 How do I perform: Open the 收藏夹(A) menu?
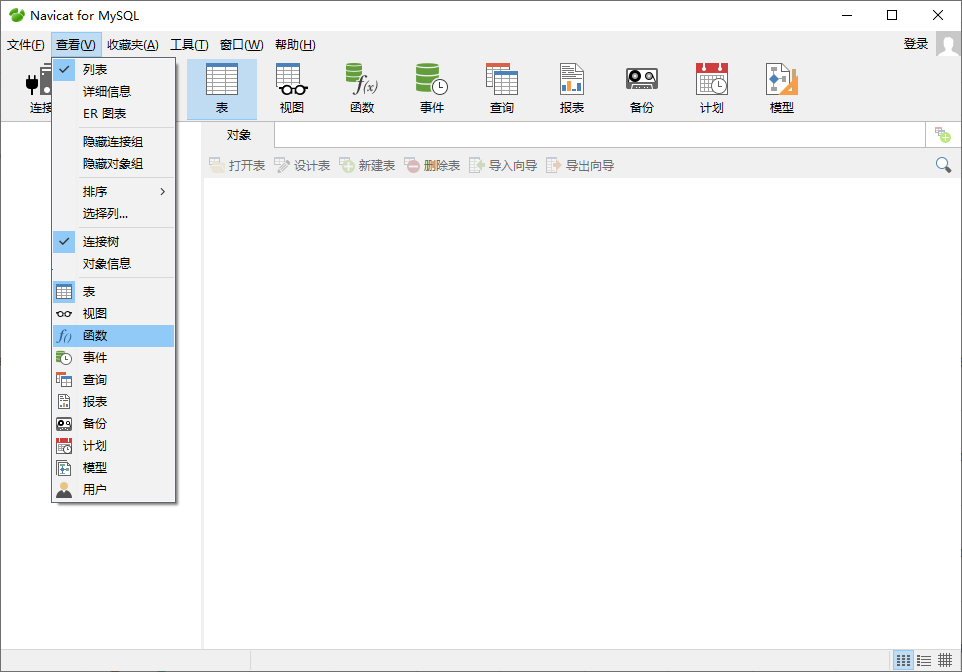(133, 45)
